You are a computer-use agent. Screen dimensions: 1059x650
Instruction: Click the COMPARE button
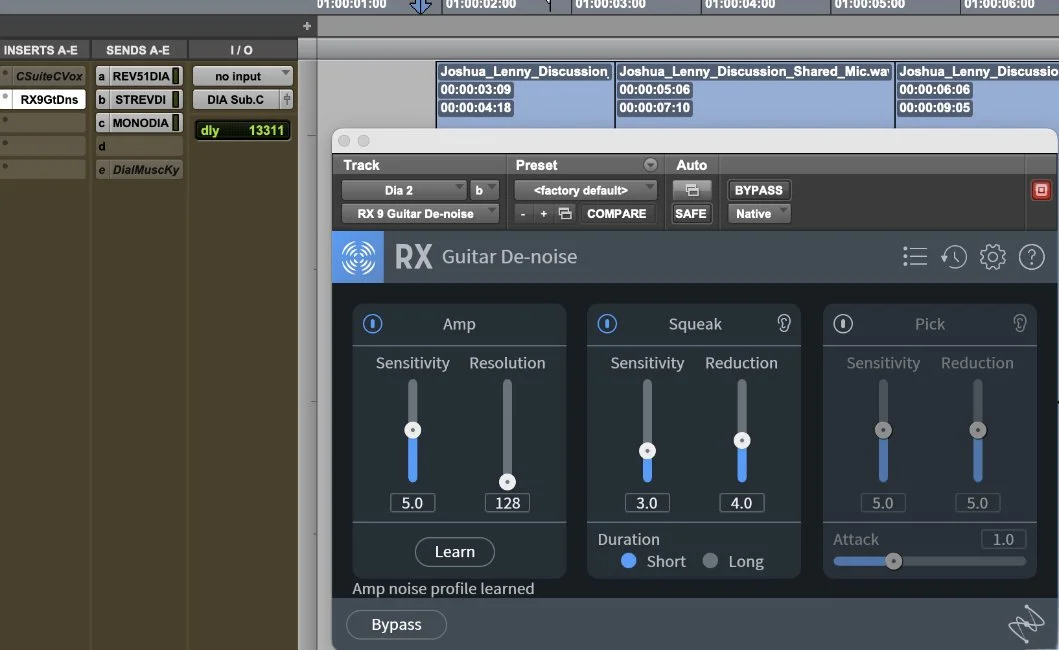[617, 214]
